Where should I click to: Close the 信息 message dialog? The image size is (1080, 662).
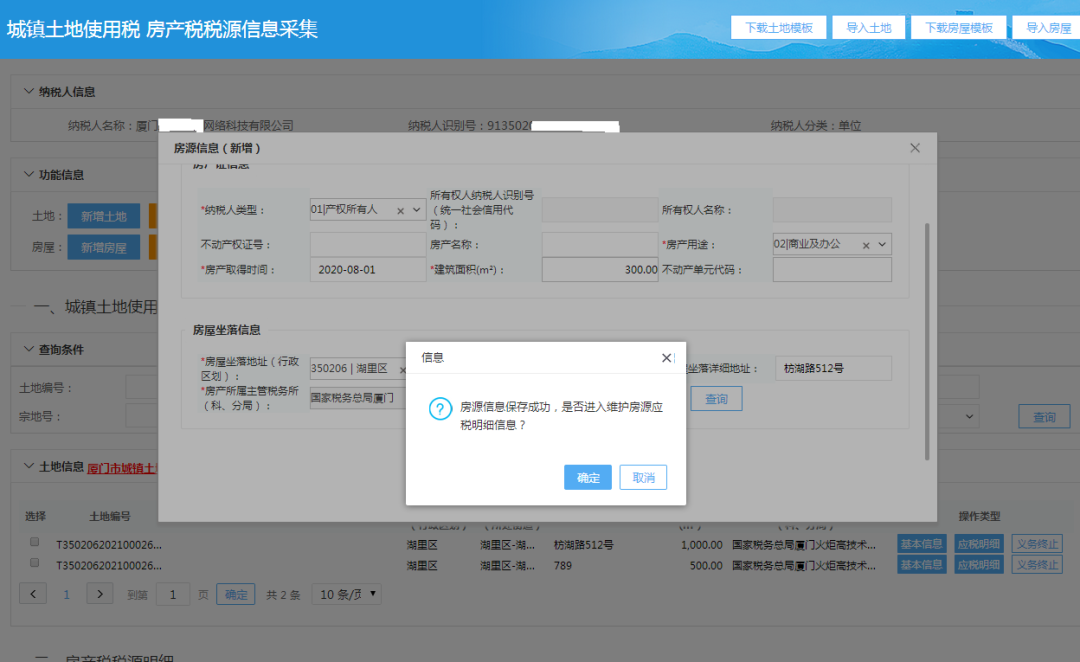(x=666, y=357)
